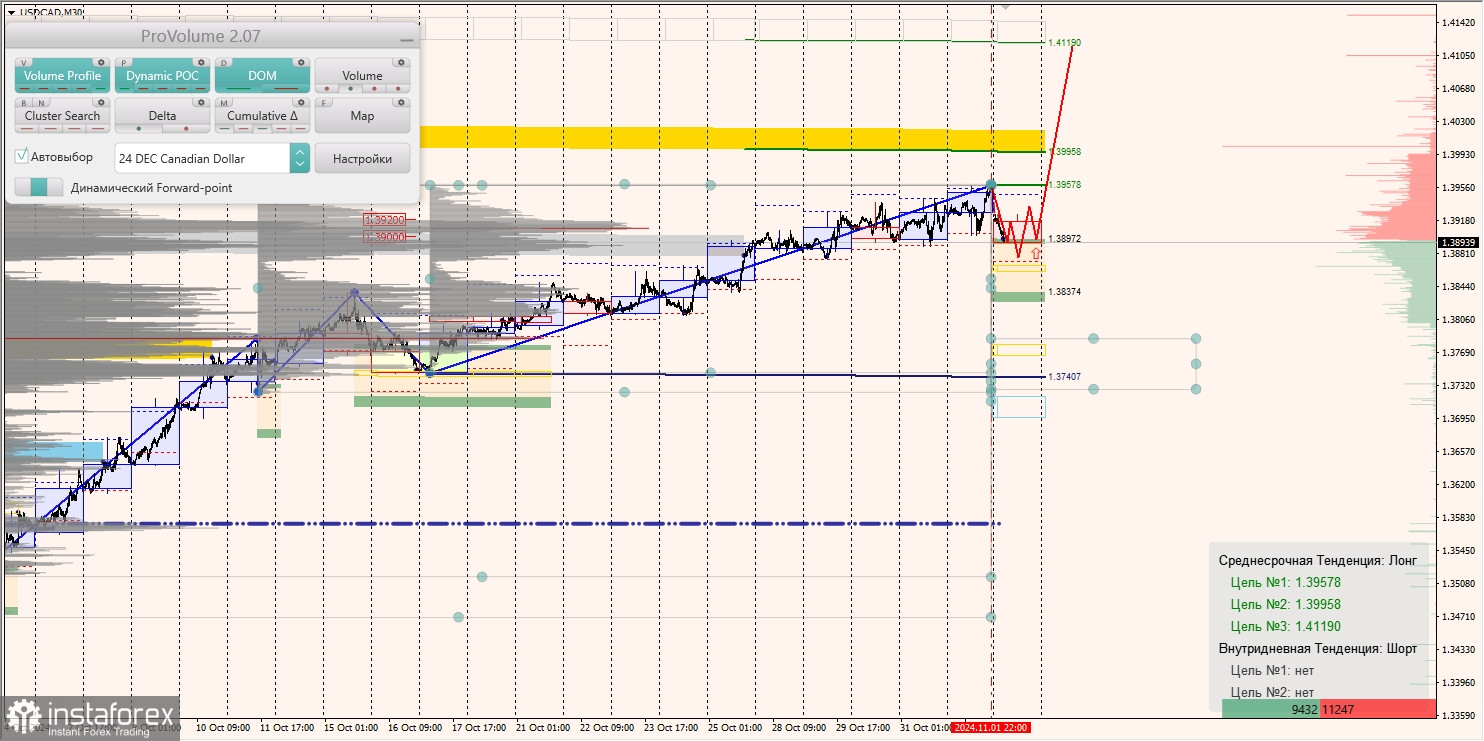Click the D hotkey tag on DOM
The height and width of the screenshot is (741, 1484).
coord(223,62)
